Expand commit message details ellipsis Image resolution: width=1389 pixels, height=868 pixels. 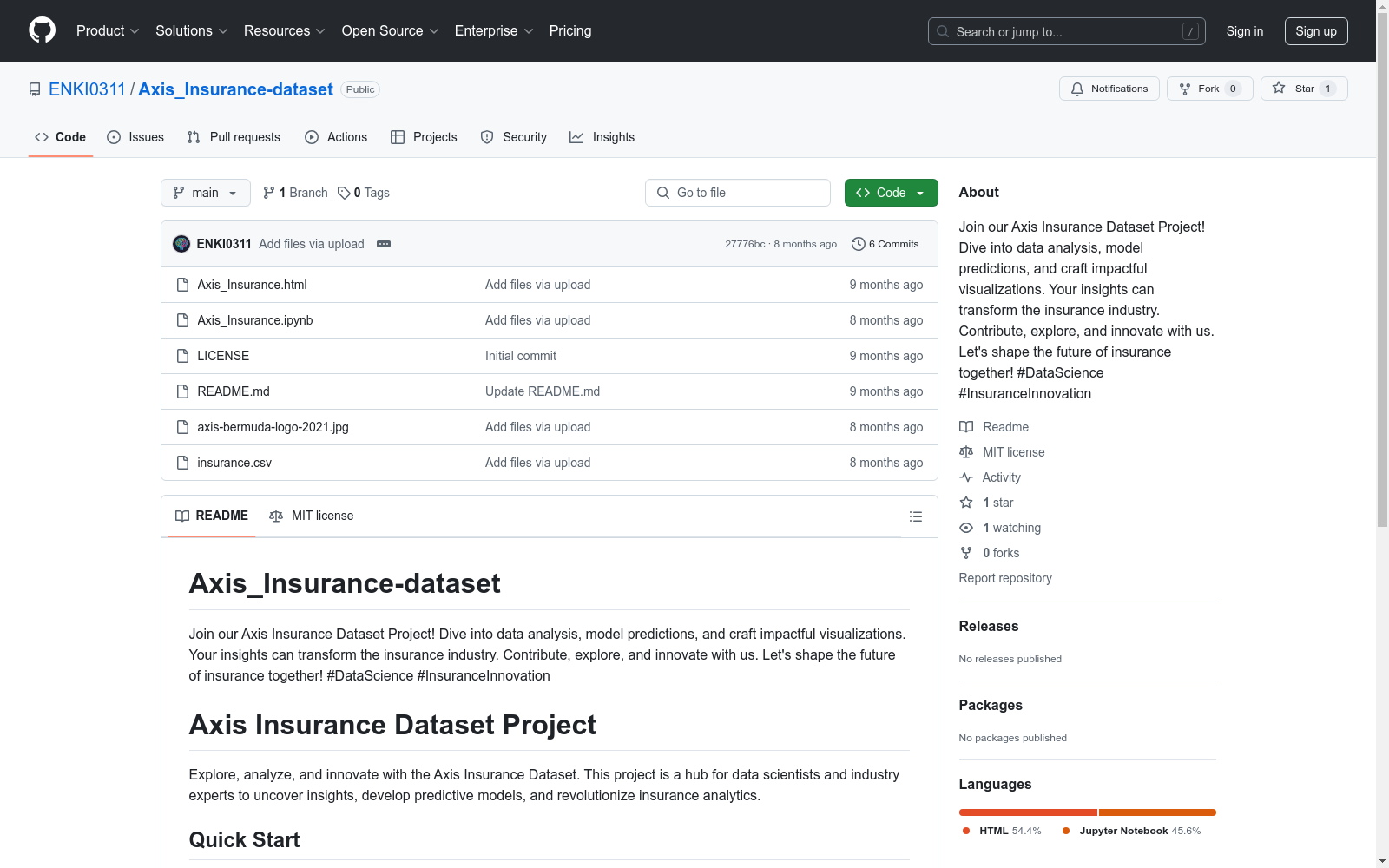coord(384,244)
